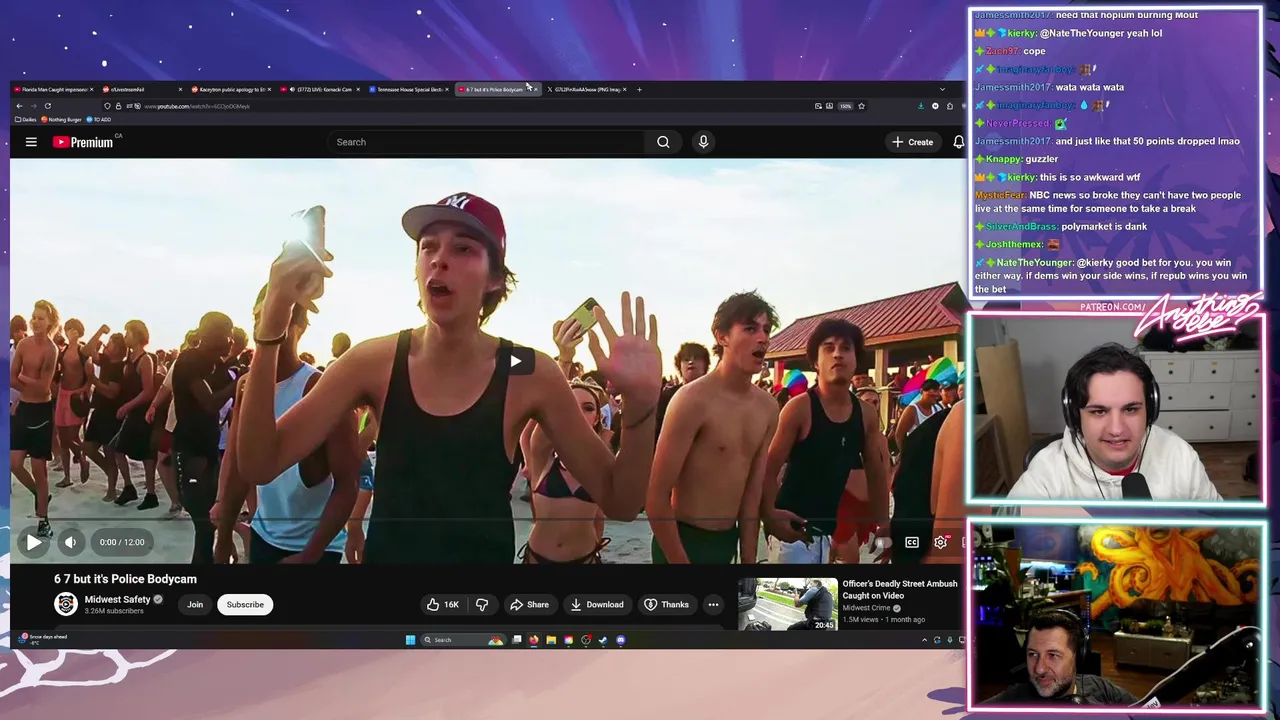The image size is (1280, 720).
Task: Open the weather widget on the taskbar
Action: click(44, 639)
